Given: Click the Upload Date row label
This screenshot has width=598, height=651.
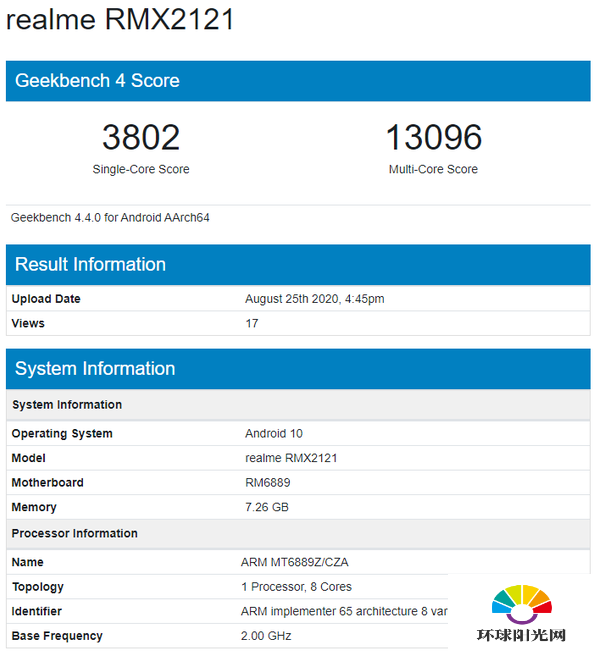Looking at the screenshot, I should (x=46, y=299).
